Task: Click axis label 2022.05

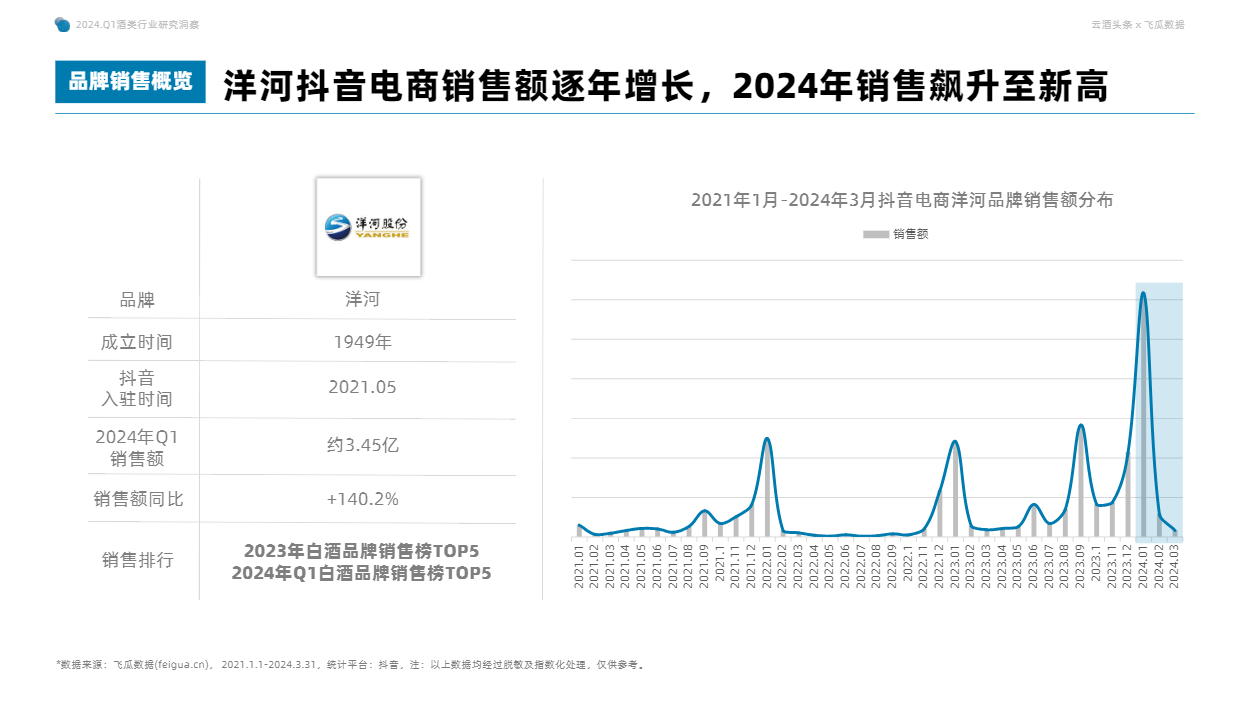Action: (830, 566)
